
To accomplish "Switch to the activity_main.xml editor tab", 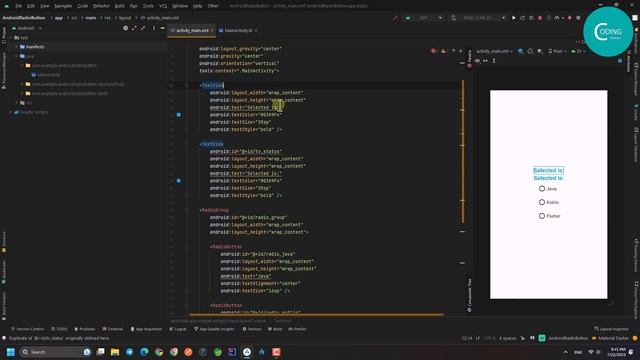I will tap(192, 31).
